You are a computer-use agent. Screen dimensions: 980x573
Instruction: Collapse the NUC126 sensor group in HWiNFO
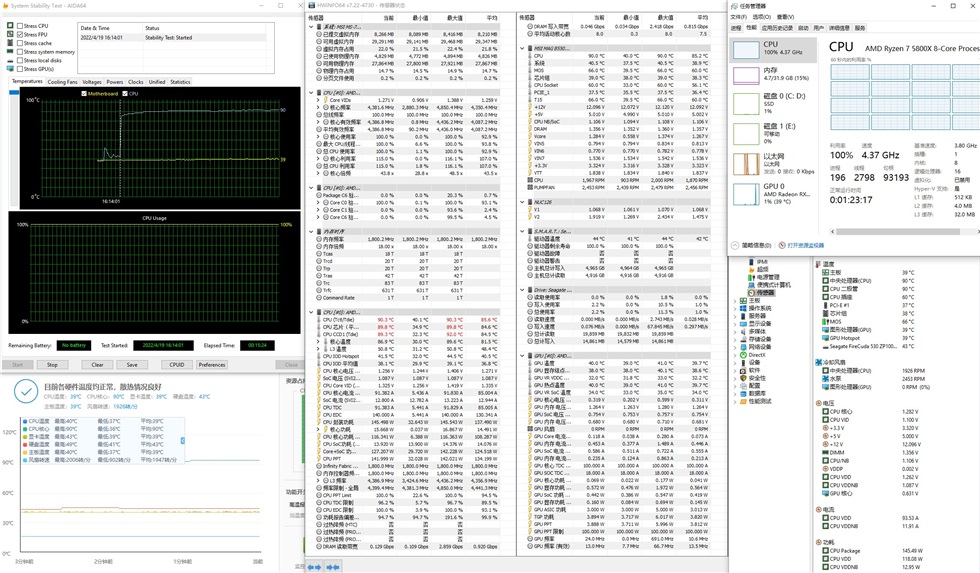coord(522,202)
